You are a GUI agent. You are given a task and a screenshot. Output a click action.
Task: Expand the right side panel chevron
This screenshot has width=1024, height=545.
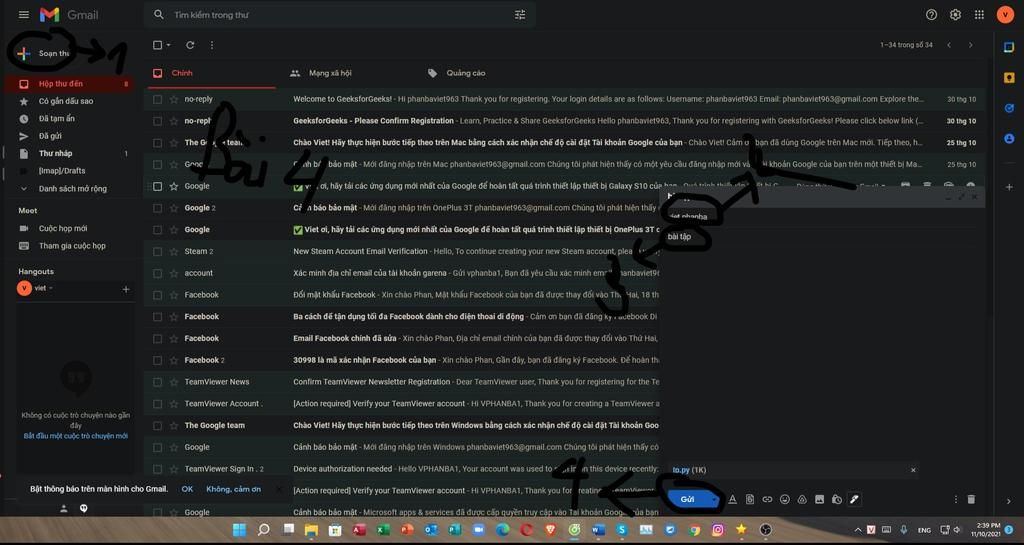click(x=1009, y=501)
